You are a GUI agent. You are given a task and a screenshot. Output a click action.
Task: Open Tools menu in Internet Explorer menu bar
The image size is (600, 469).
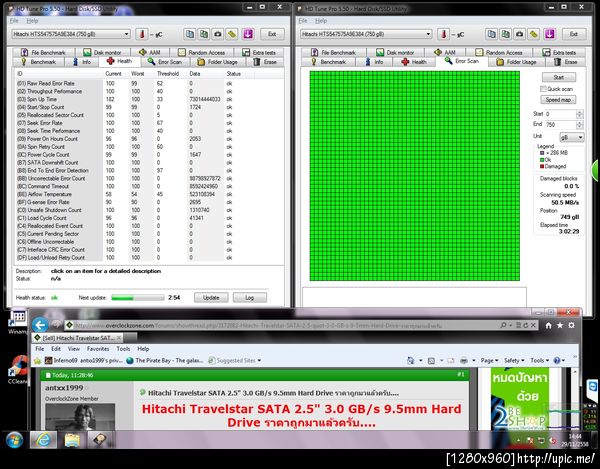[123, 349]
